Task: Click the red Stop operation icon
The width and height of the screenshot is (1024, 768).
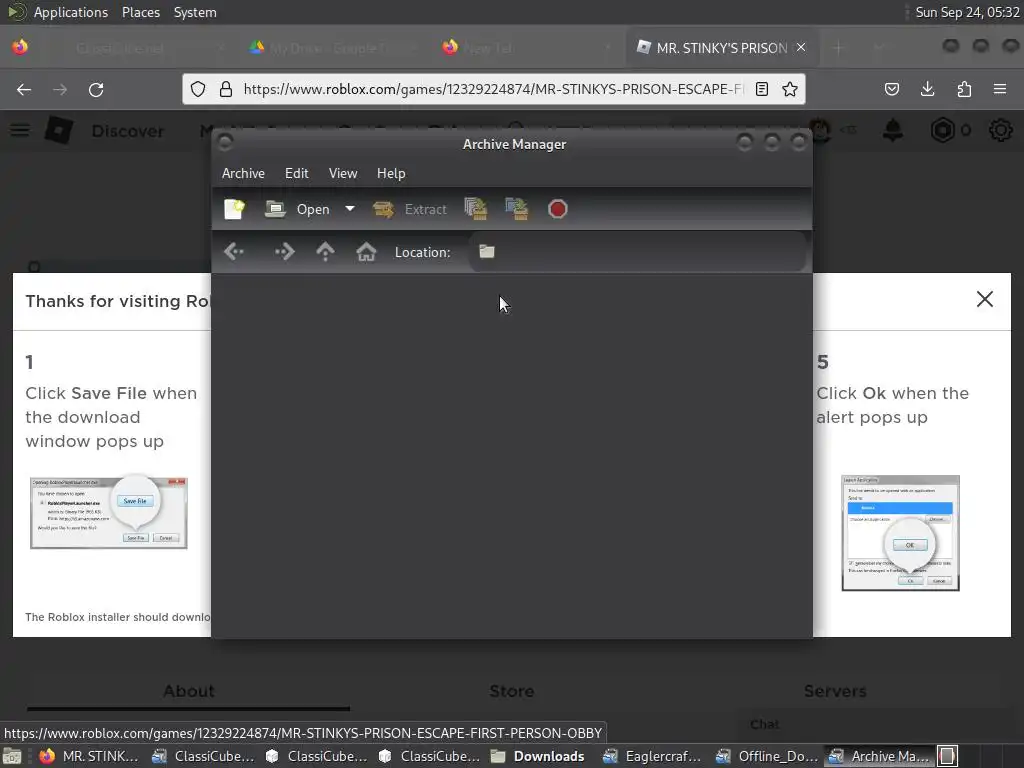Action: click(x=558, y=209)
